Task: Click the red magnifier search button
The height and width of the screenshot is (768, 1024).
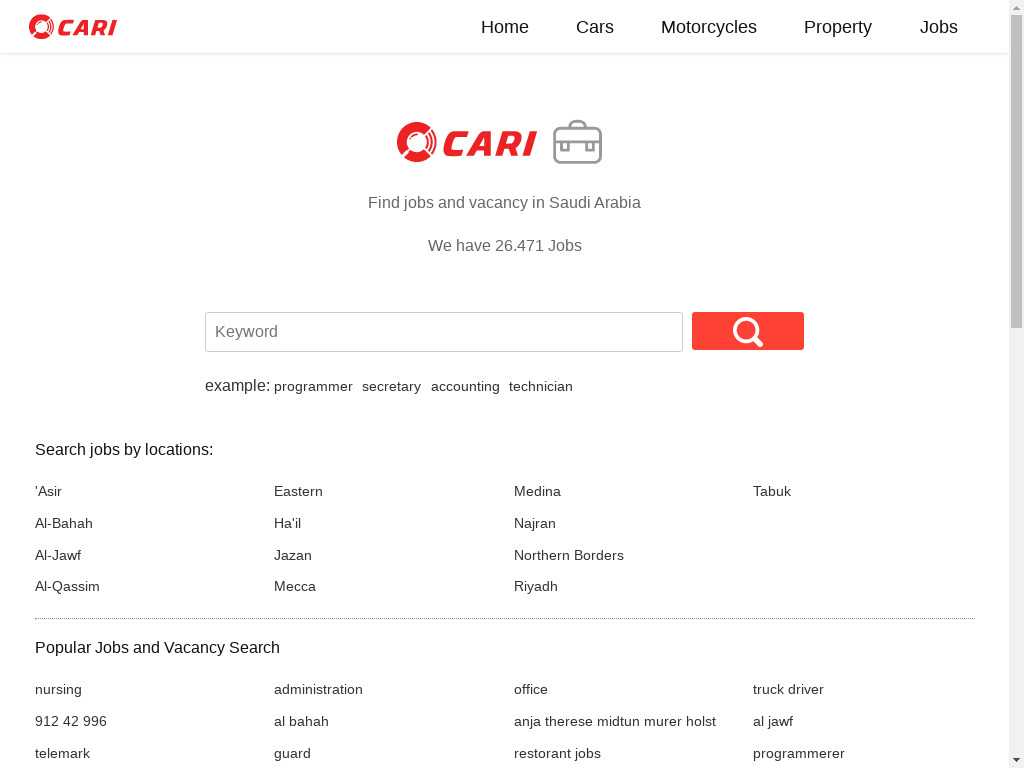Action: pyautogui.click(x=748, y=331)
